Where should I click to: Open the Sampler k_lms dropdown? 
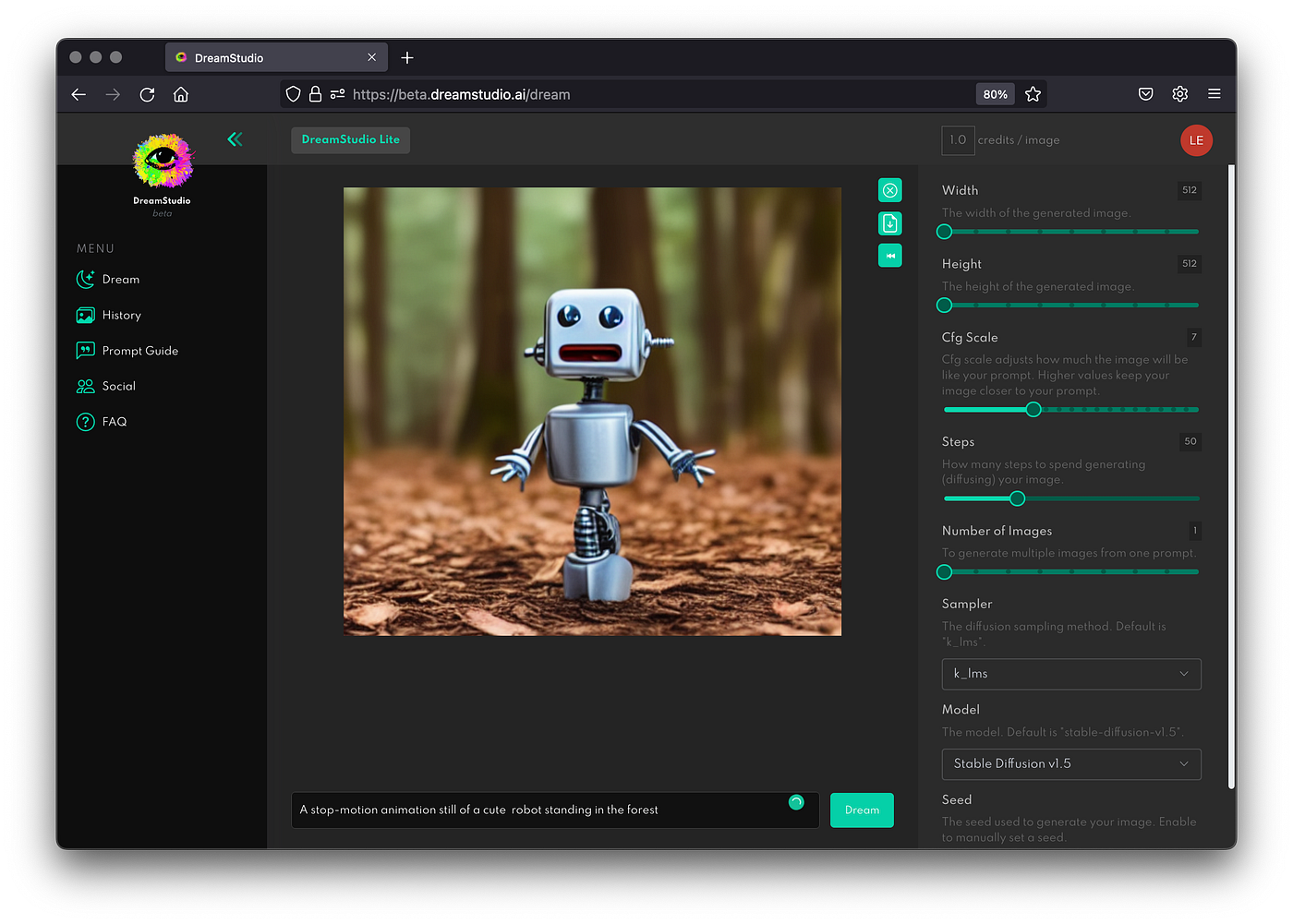pos(1070,674)
